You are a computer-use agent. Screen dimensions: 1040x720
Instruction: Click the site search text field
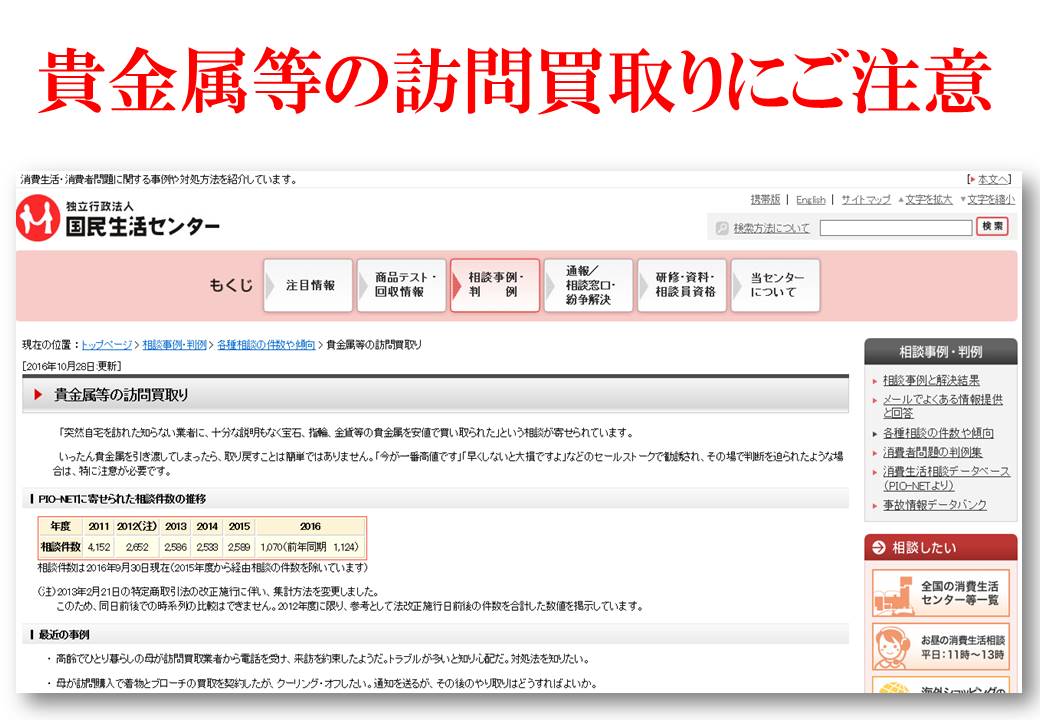895,228
